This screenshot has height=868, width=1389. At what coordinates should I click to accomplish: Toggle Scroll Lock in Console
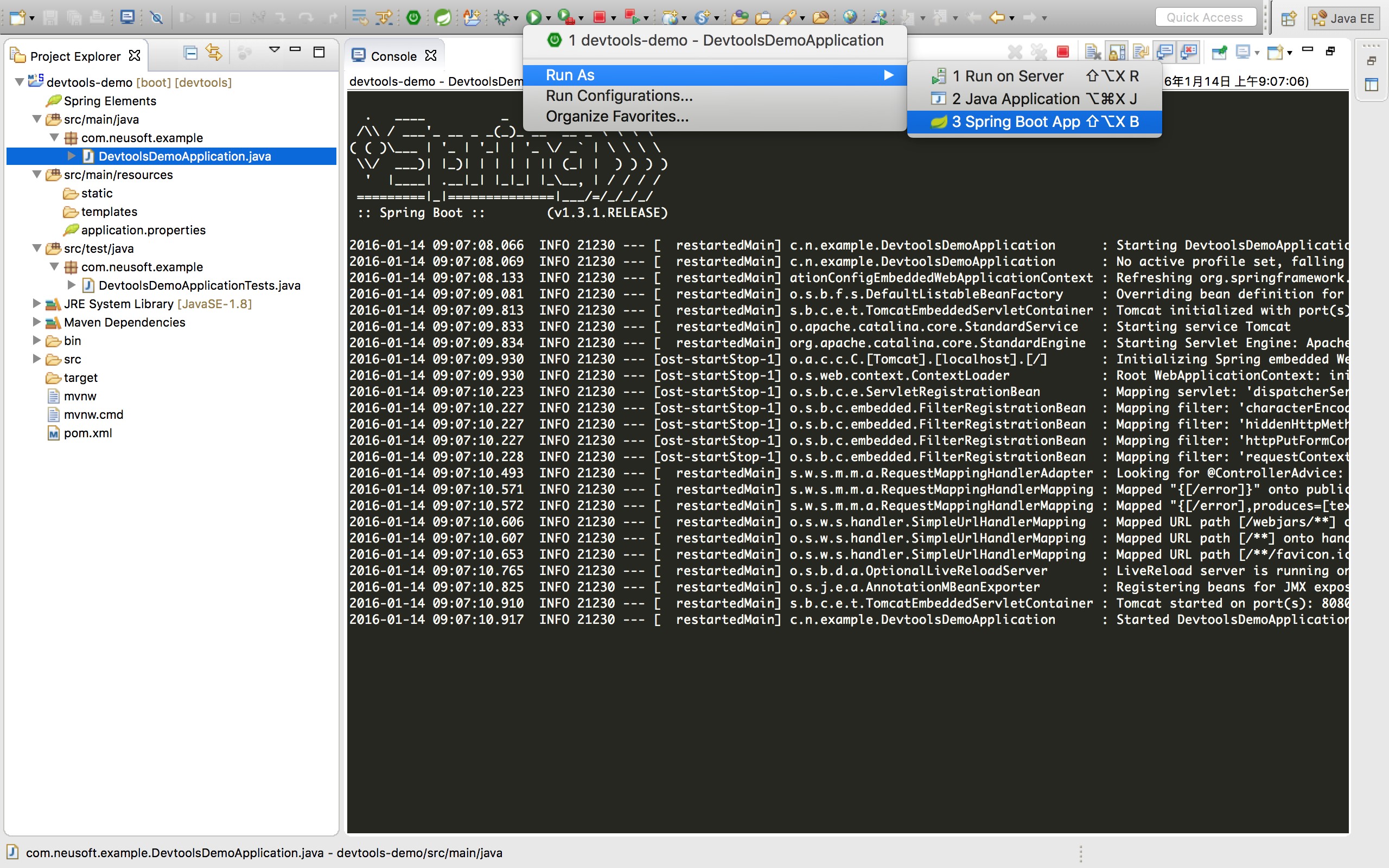(x=1117, y=52)
